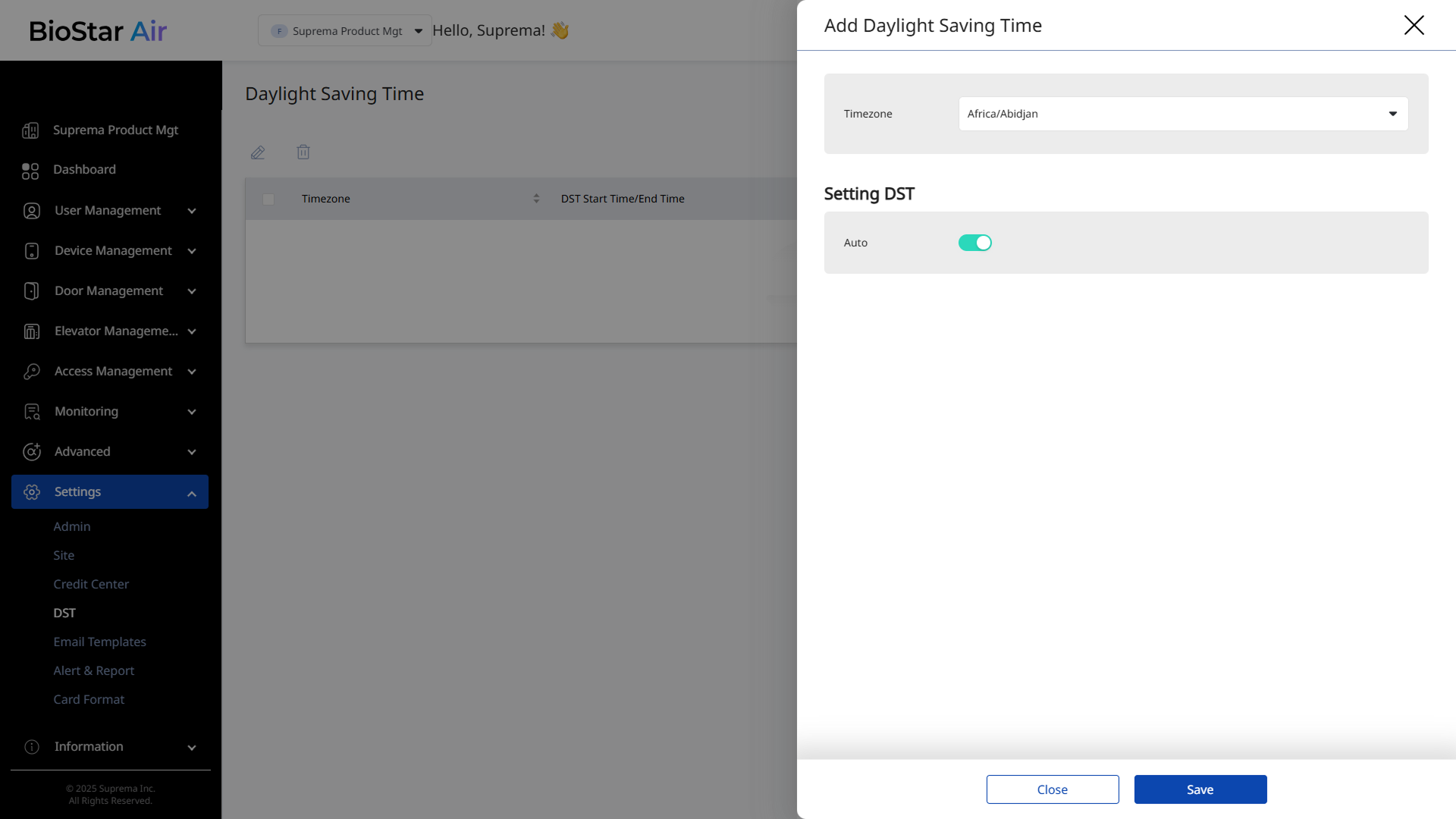Turn off the Auto DST toggle
Image resolution: width=1456 pixels, height=819 pixels.
(x=974, y=243)
